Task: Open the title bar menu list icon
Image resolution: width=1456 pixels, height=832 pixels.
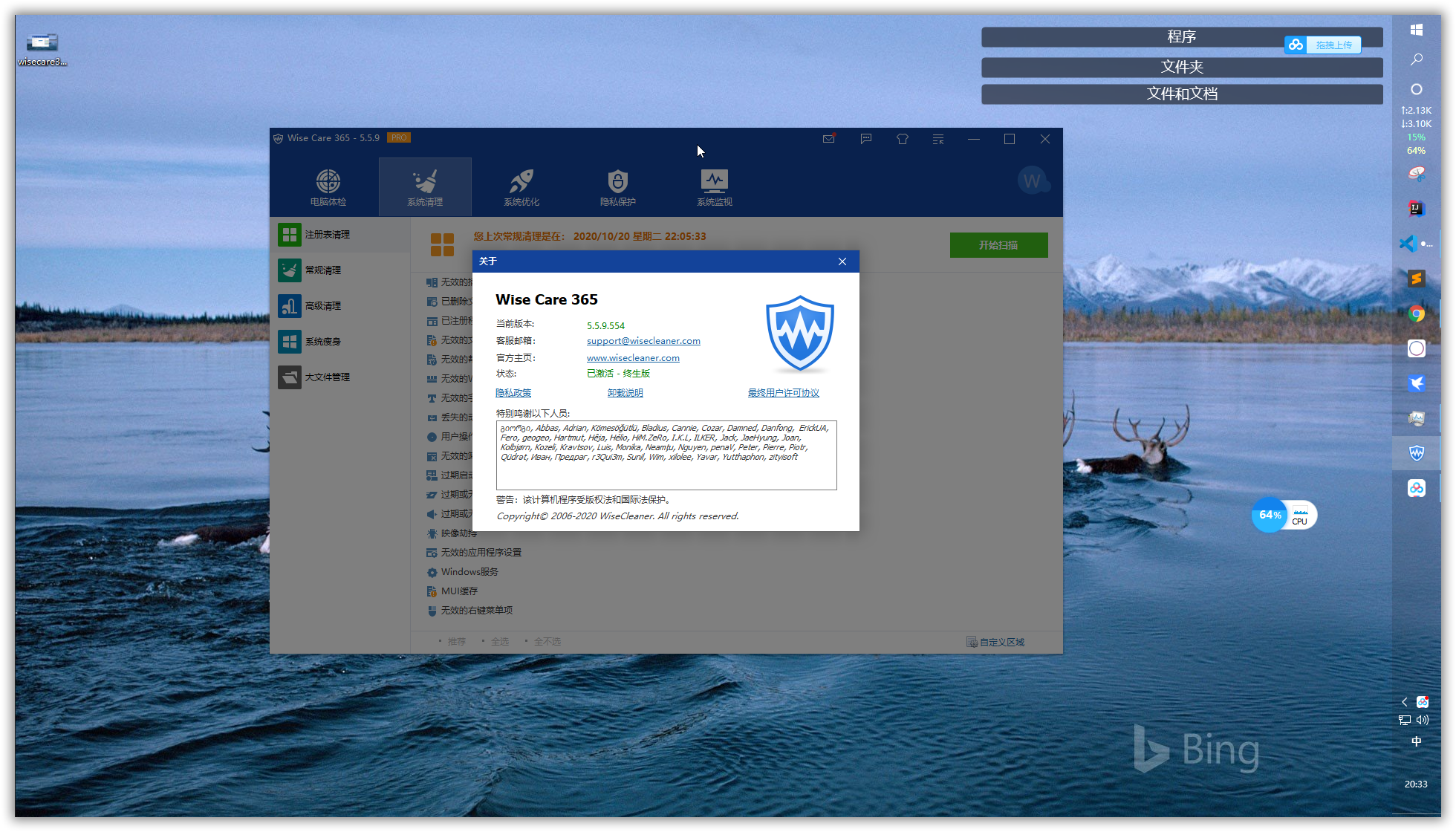Action: click(938, 139)
